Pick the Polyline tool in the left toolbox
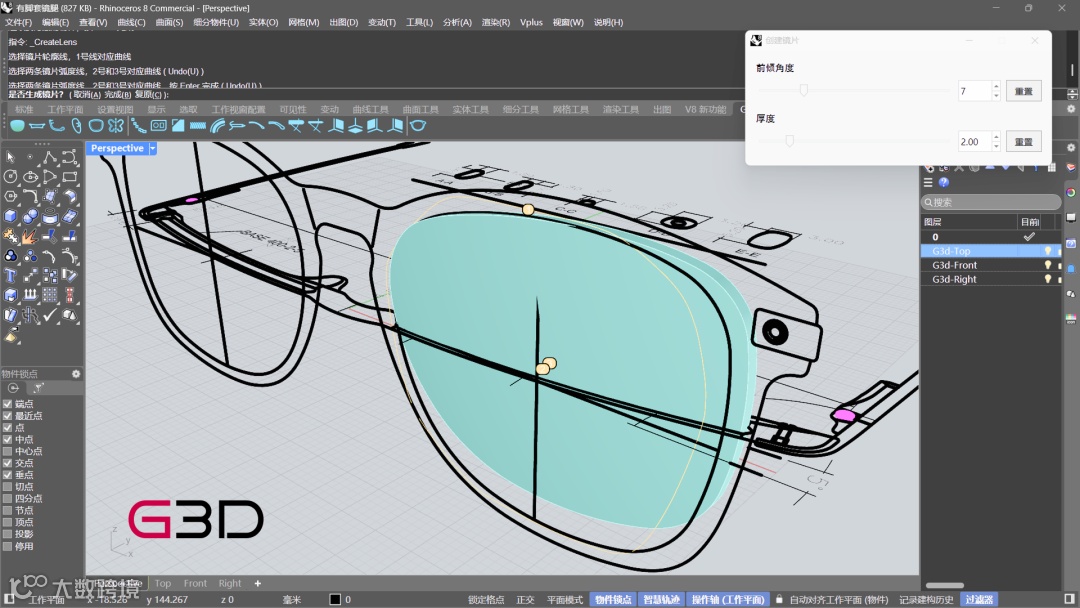This screenshot has width=1080, height=608. point(49,157)
